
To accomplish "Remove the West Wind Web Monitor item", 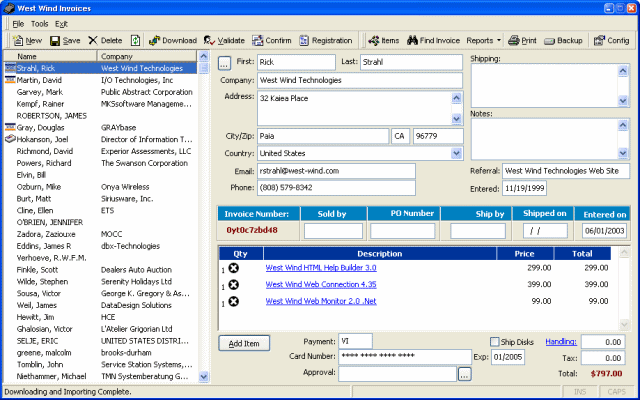I will [x=233, y=301].
